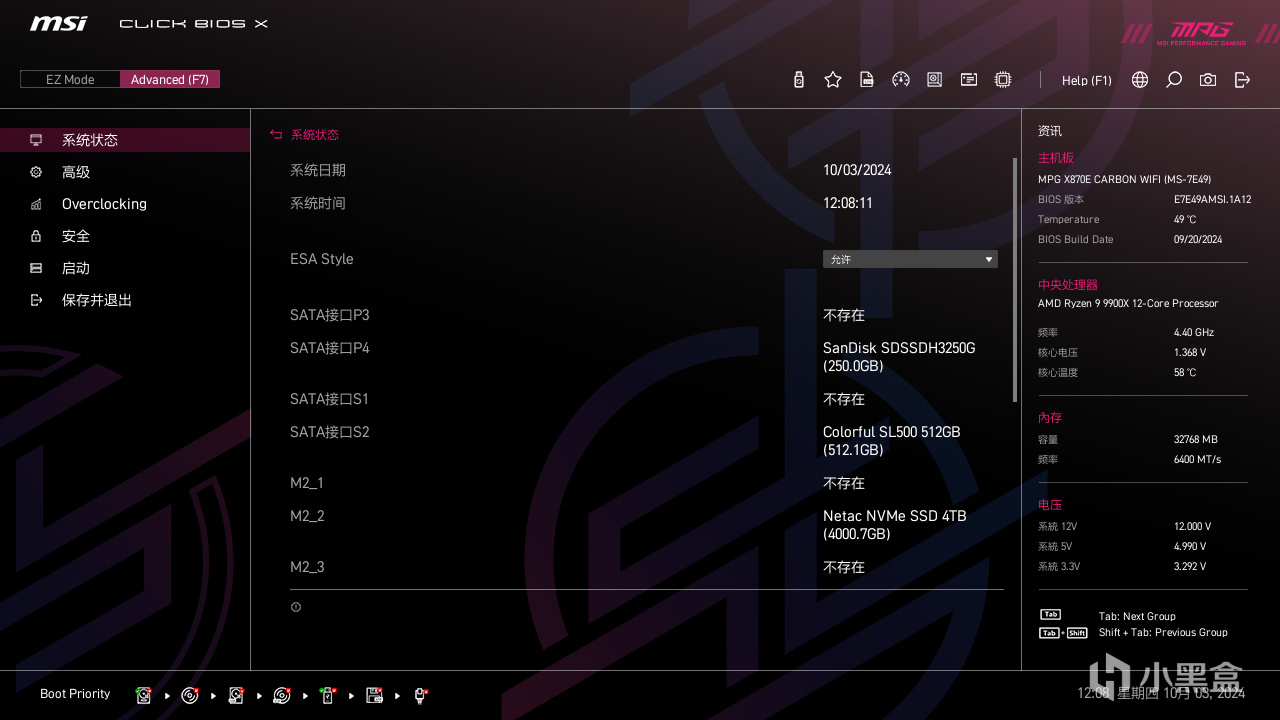1280x720 pixels.
Task: Open the 启动 boot menu
Action: point(125,268)
